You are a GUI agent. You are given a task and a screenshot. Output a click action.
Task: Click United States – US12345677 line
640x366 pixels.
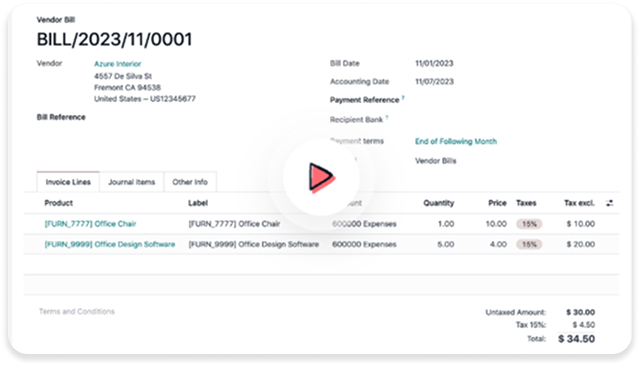[145, 99]
